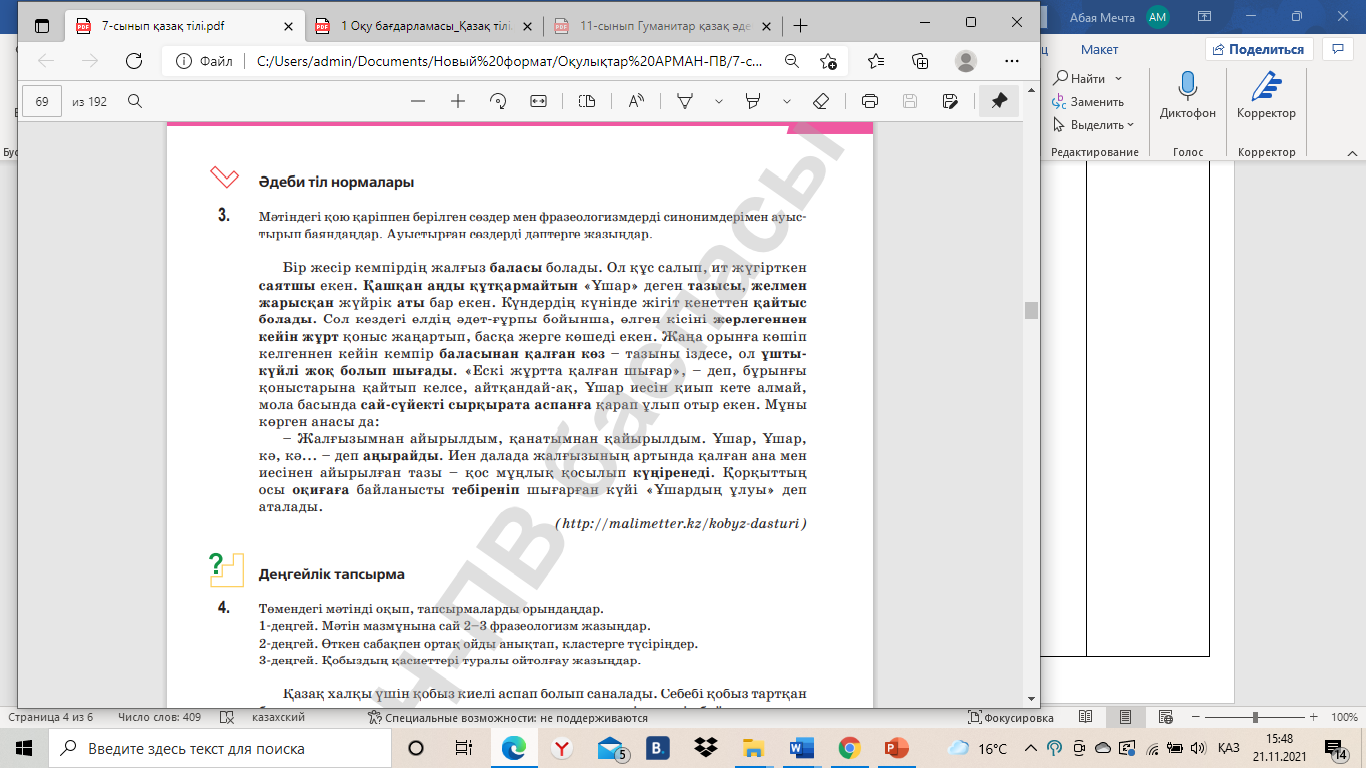Click the zoom magnifier in address bar
The image size is (1366, 768).
[791, 61]
